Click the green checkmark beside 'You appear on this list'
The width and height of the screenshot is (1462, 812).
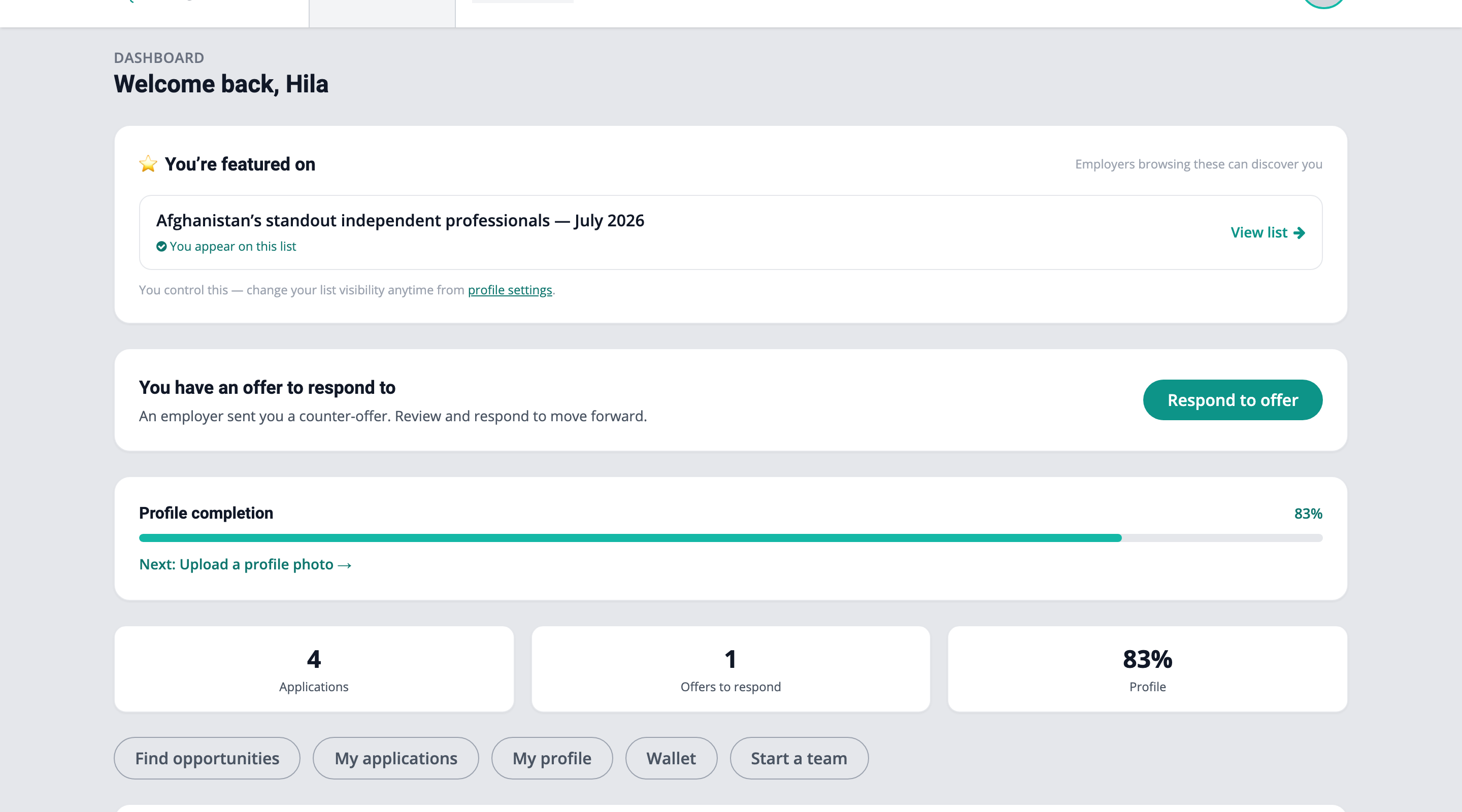click(161, 246)
